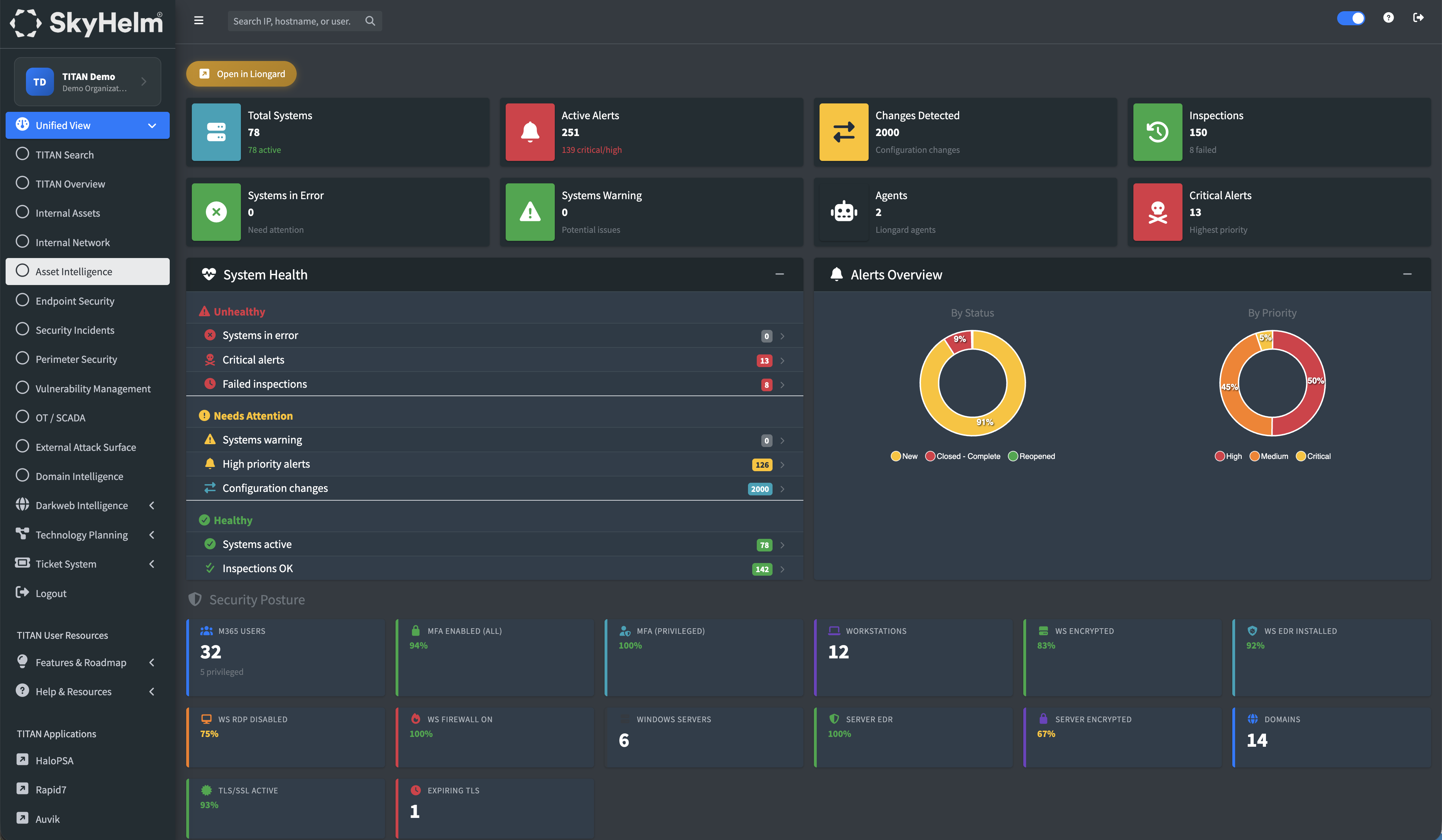The image size is (1442, 840).
Task: Collapse the System Health panel
Action: coord(779,274)
